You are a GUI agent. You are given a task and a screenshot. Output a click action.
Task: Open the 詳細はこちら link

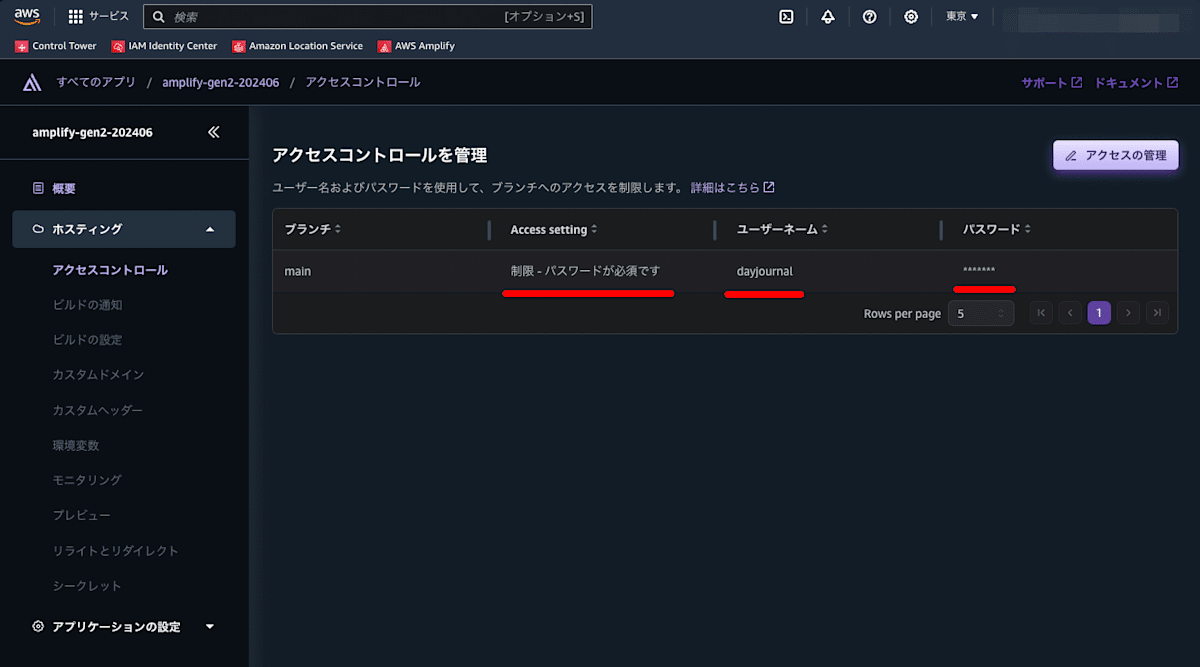(732, 187)
